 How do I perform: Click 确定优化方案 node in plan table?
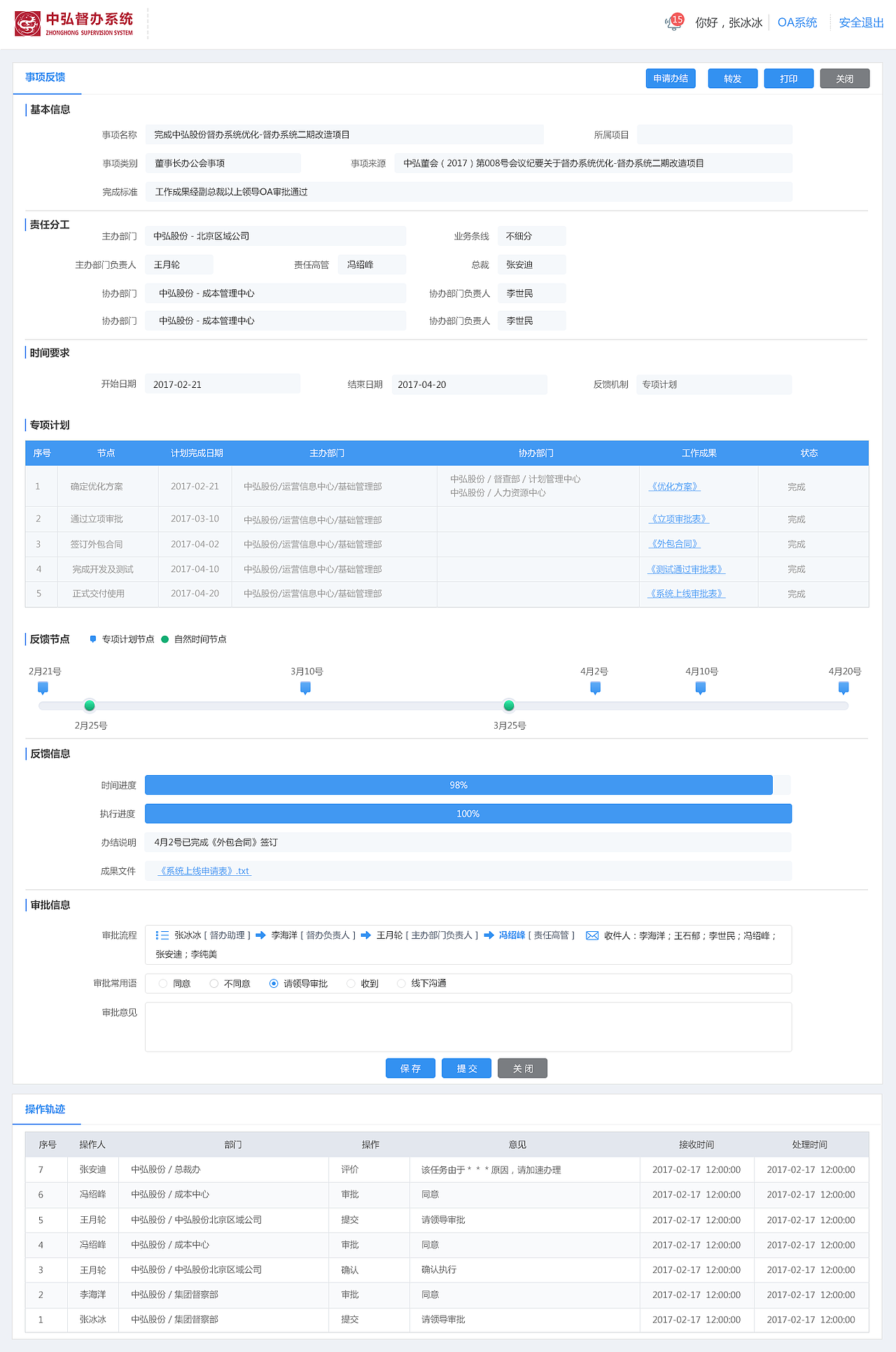pyautogui.click(x=97, y=487)
